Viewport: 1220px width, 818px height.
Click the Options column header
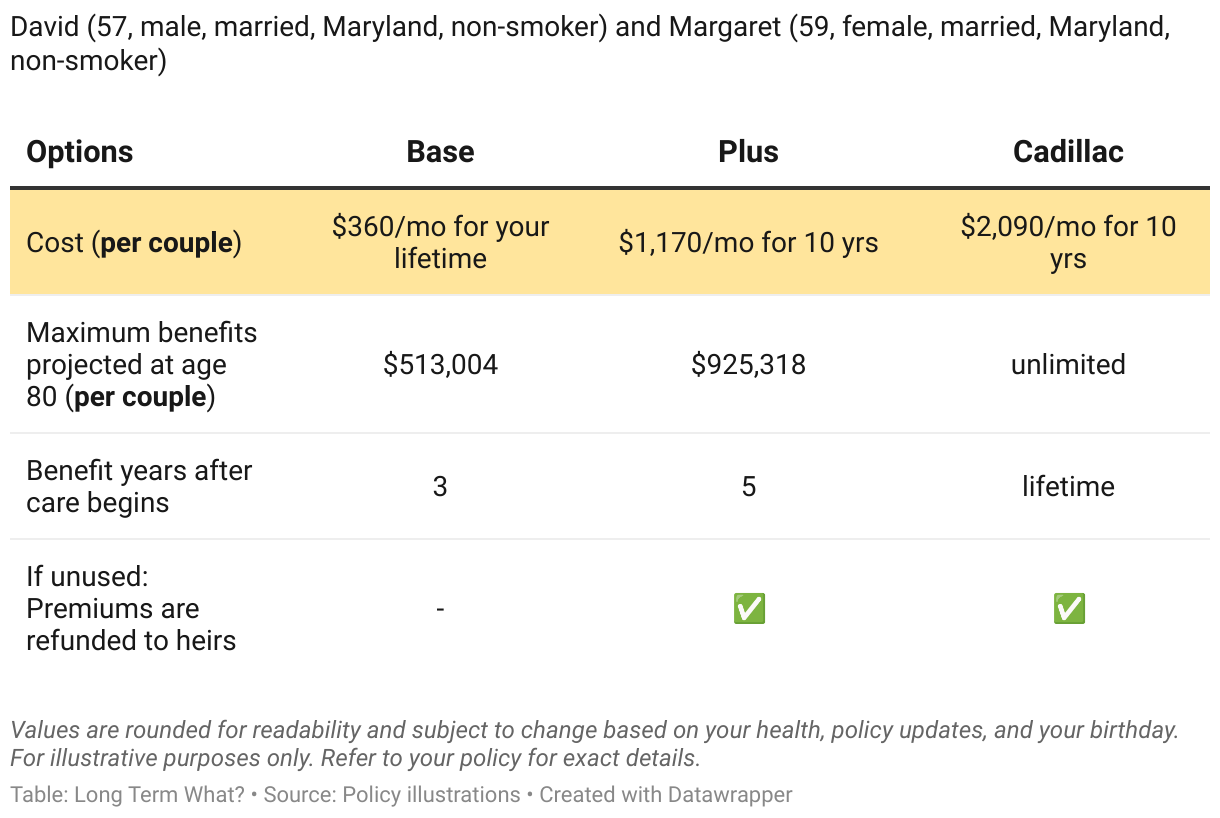coord(80,152)
